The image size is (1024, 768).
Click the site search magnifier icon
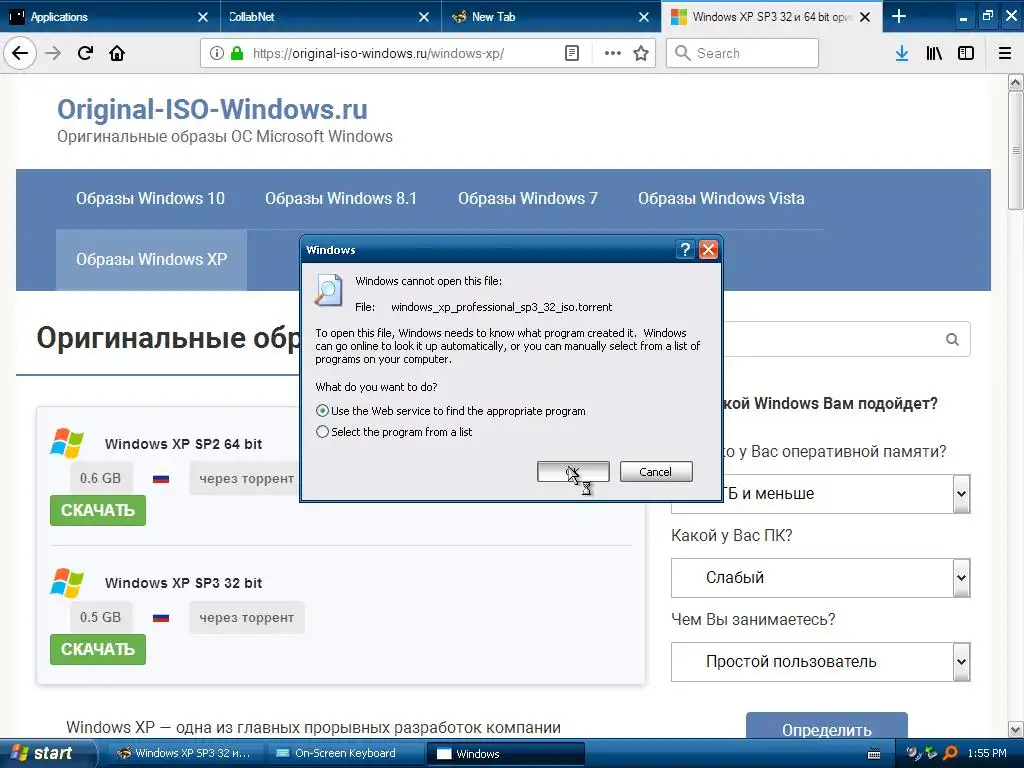[x=952, y=339]
